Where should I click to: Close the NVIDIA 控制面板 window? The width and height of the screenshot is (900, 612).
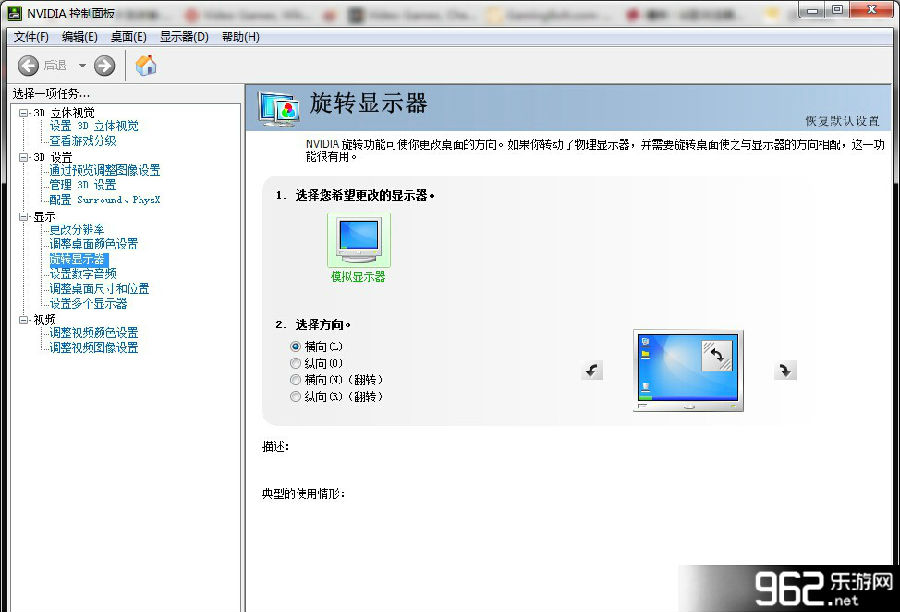pos(871,10)
